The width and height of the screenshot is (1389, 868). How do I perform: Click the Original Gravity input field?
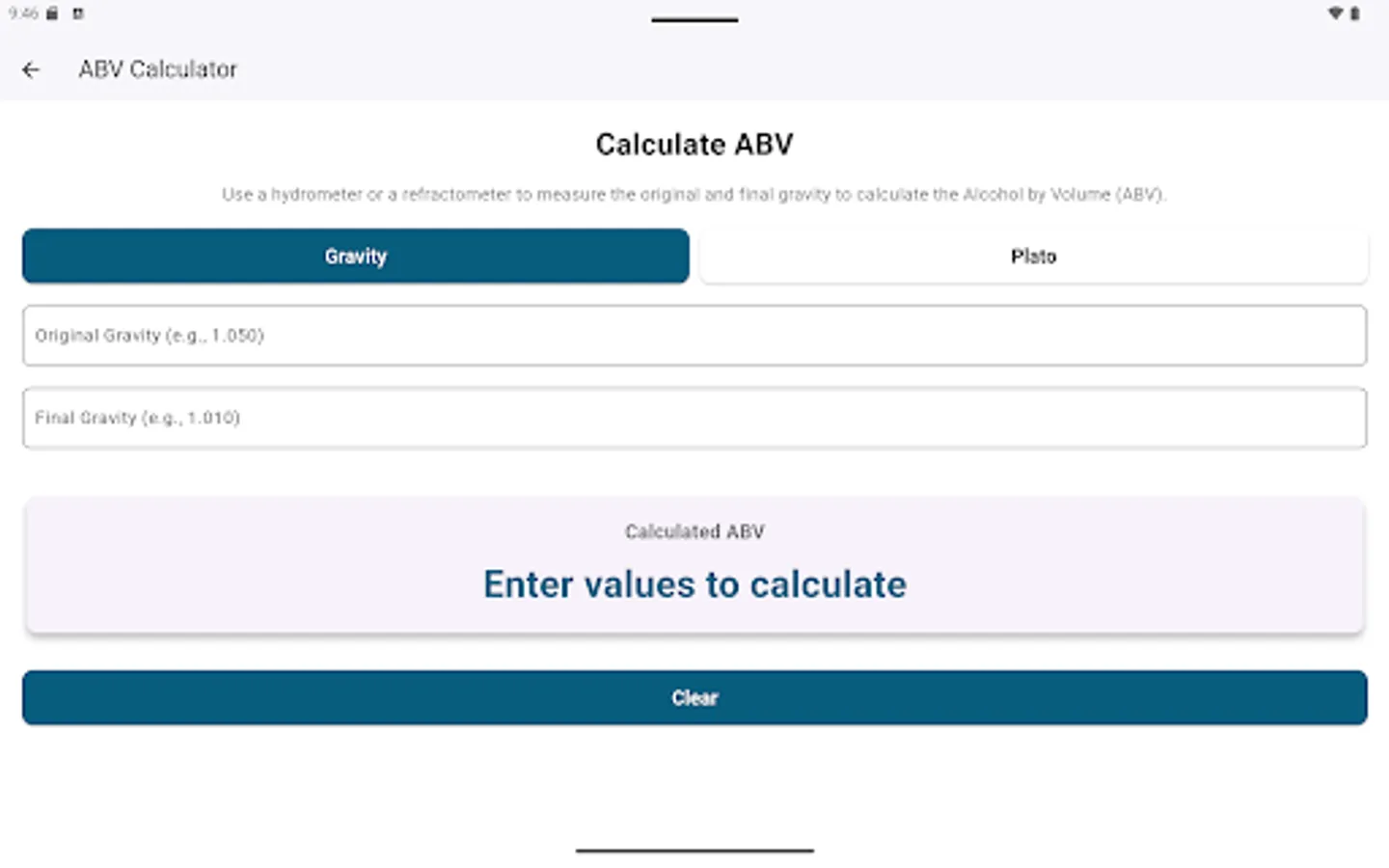(x=694, y=336)
